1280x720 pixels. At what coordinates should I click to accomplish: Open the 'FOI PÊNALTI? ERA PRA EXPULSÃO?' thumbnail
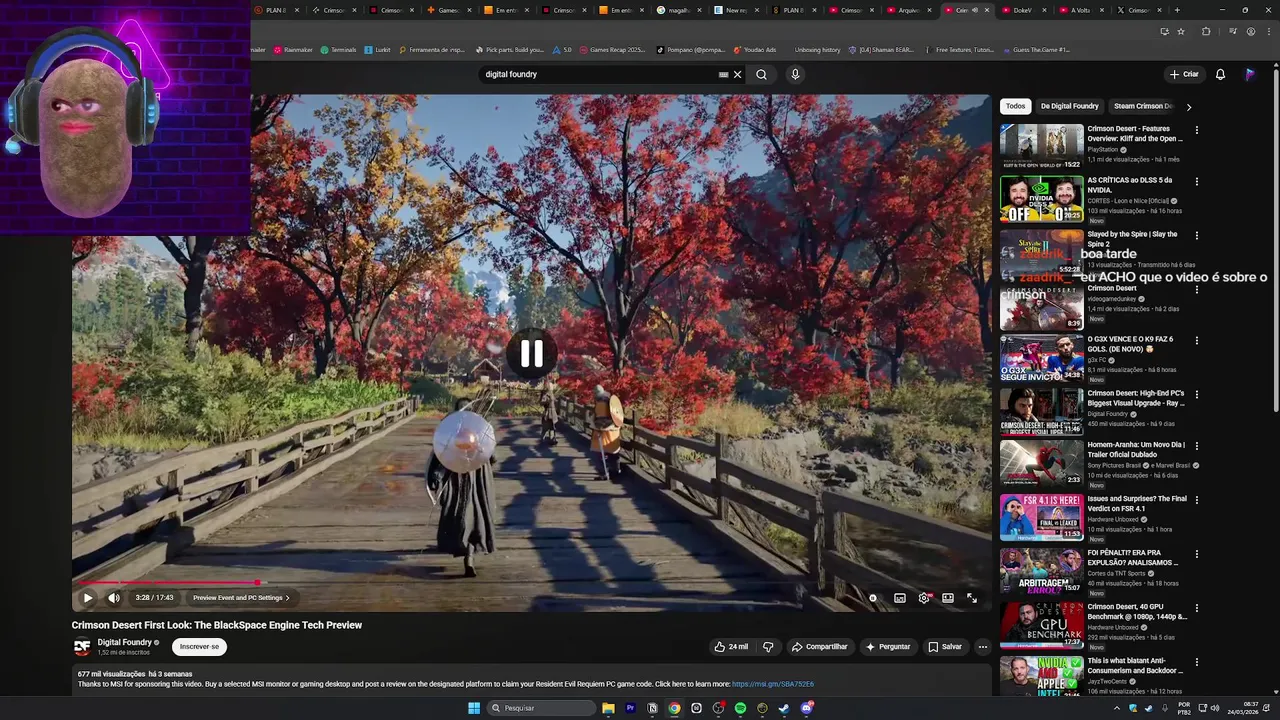(x=1041, y=571)
